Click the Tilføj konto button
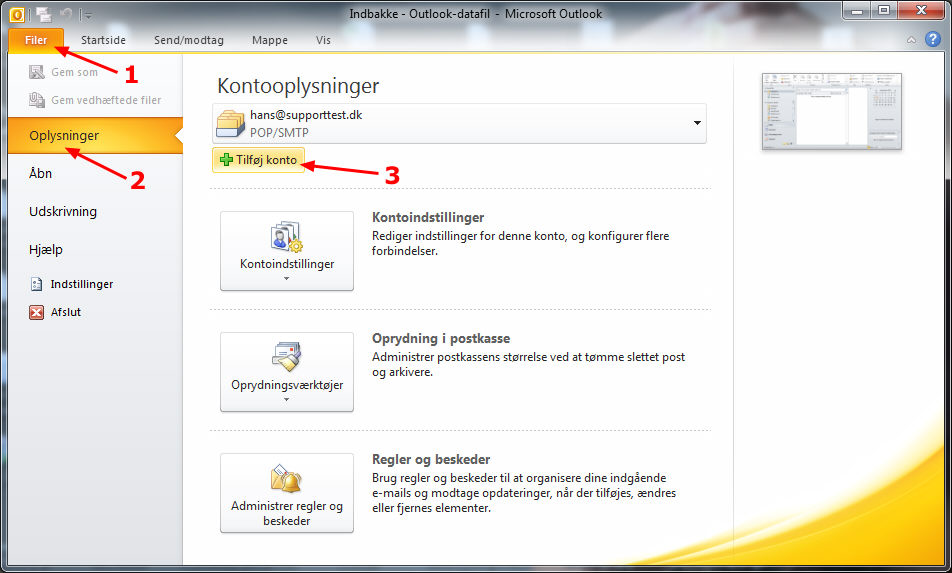The height and width of the screenshot is (573, 952). [258, 160]
